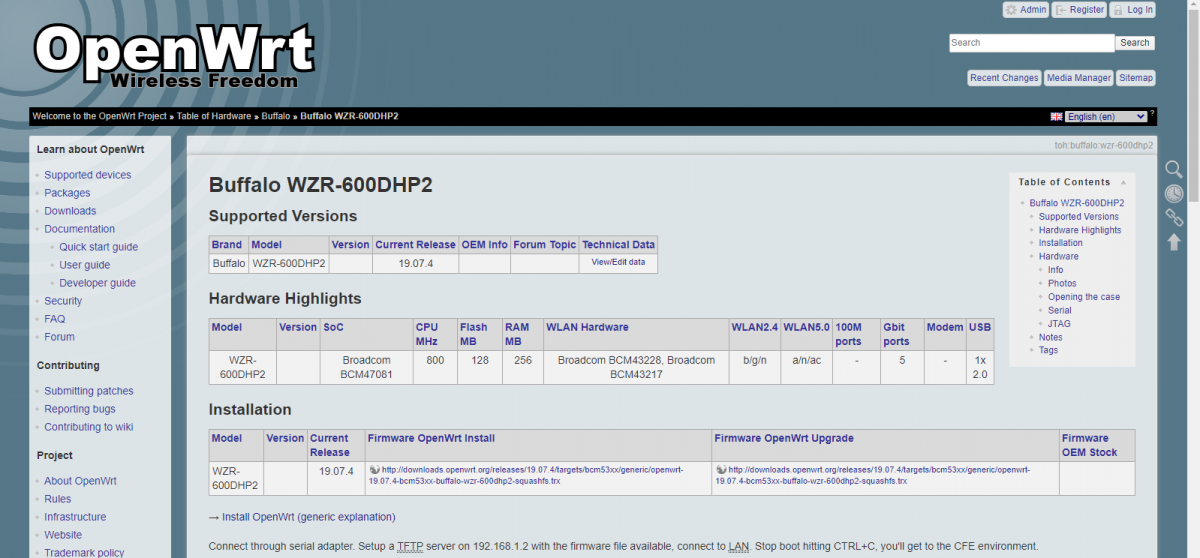The image size is (1200, 558).
Task: Open the English (en) language dropdown
Action: [1106, 117]
